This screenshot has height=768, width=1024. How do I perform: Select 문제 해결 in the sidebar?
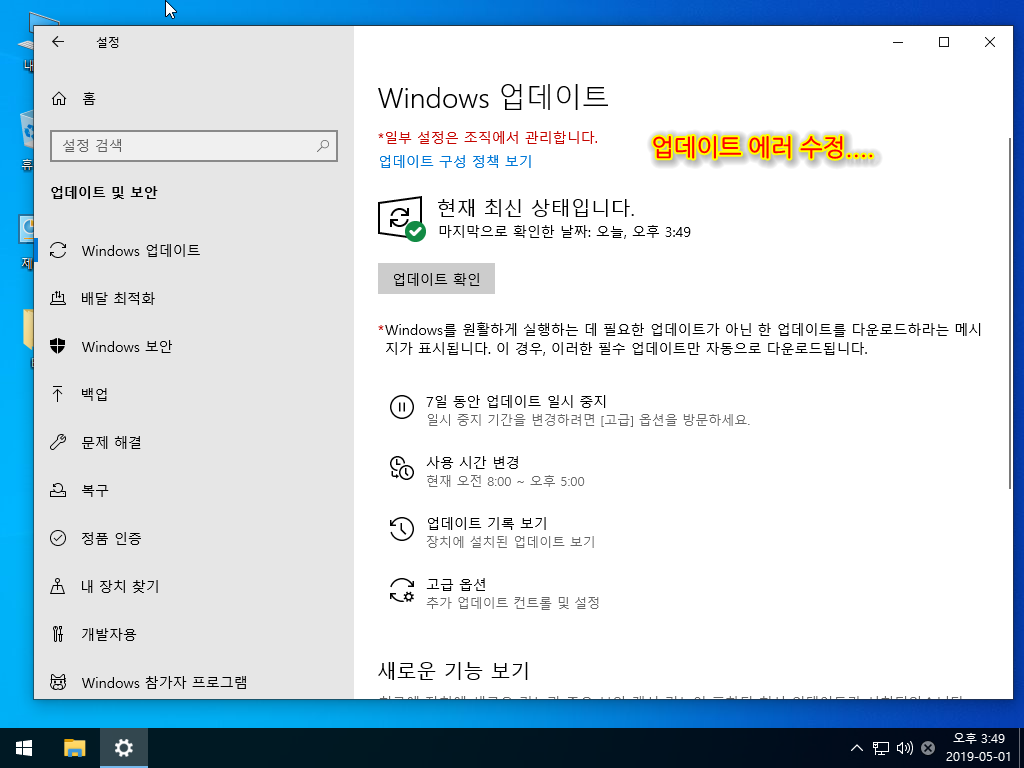click(194, 442)
